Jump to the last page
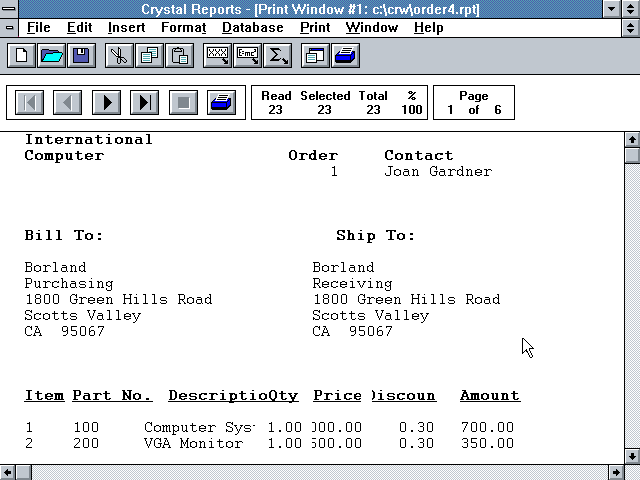The width and height of the screenshot is (640, 480). 144,102
